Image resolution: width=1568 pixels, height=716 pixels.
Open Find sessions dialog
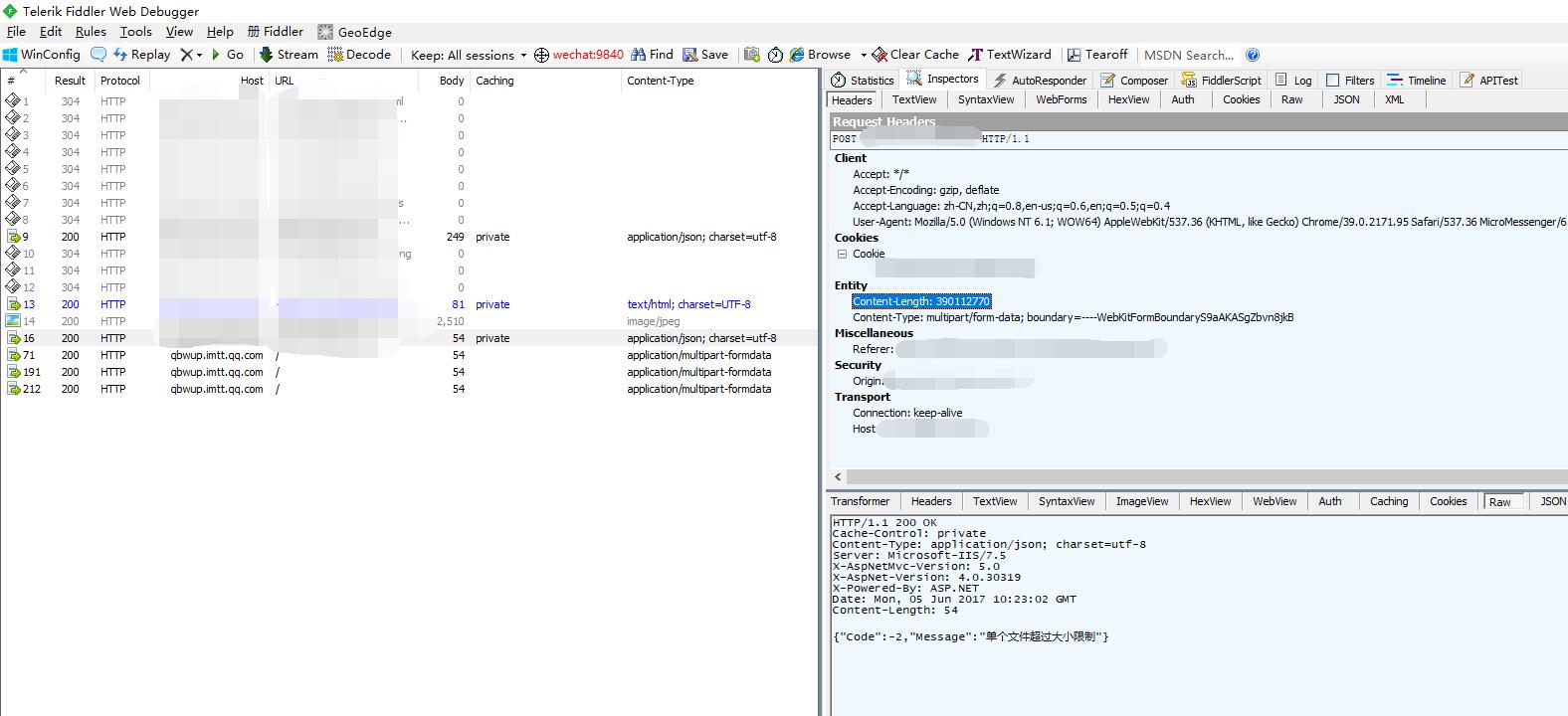(x=652, y=55)
